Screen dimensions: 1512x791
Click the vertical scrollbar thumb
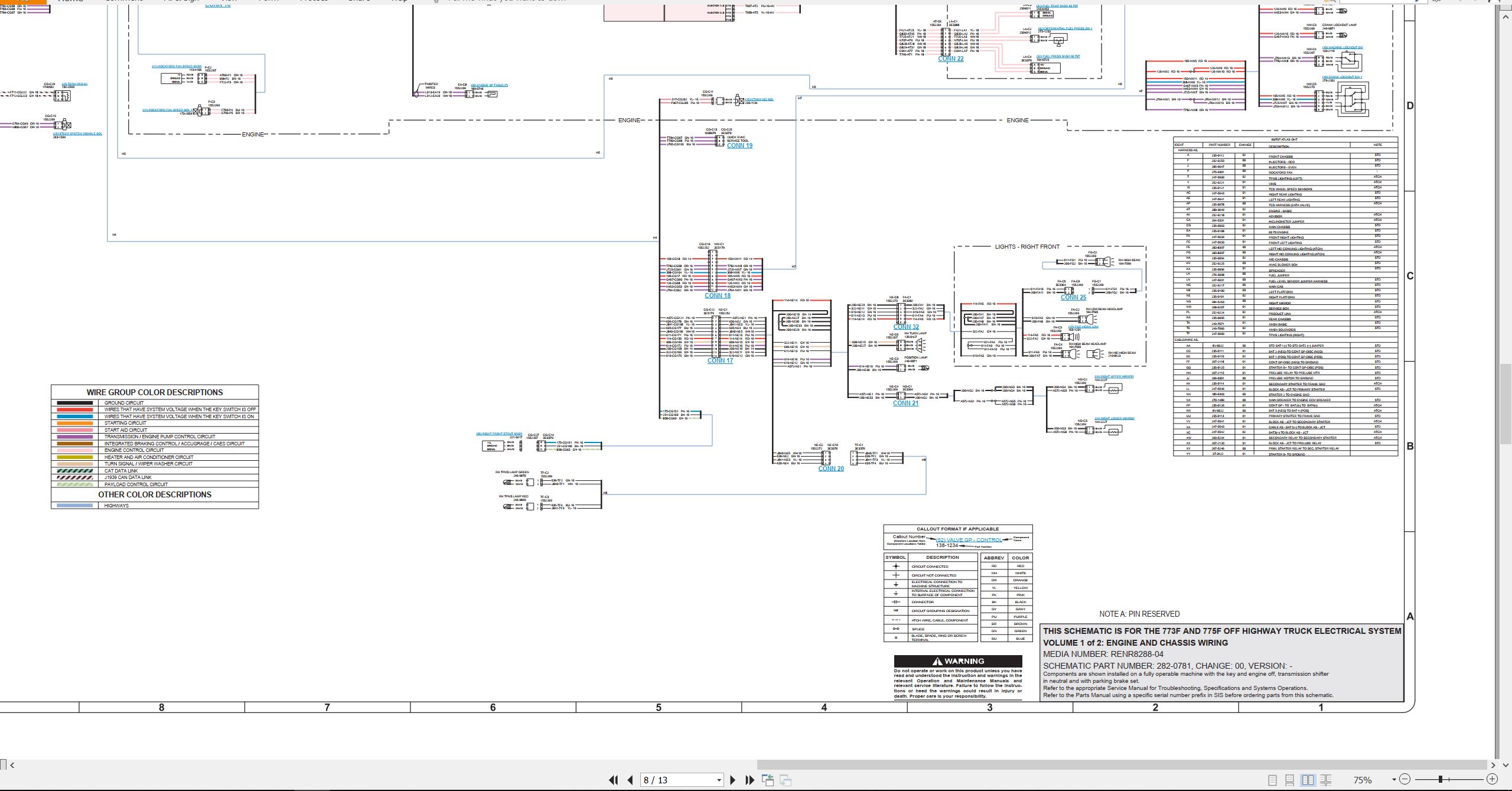click(x=1506, y=403)
